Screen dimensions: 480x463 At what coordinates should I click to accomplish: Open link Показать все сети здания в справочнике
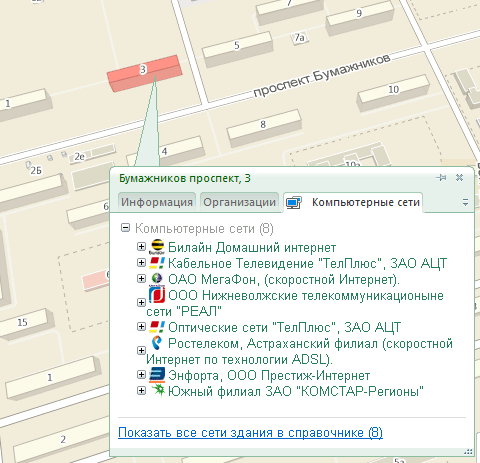250,433
